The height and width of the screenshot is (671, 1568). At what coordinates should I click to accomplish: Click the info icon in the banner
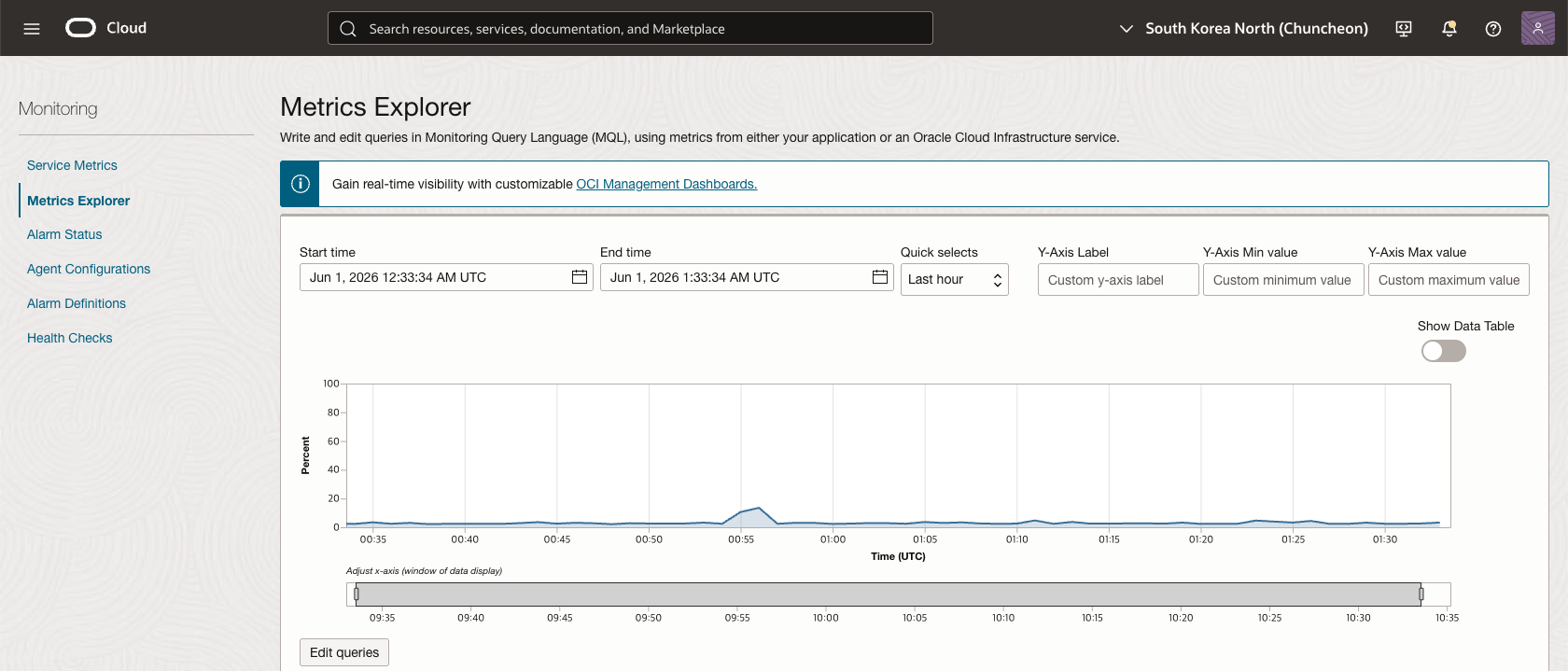tap(300, 184)
